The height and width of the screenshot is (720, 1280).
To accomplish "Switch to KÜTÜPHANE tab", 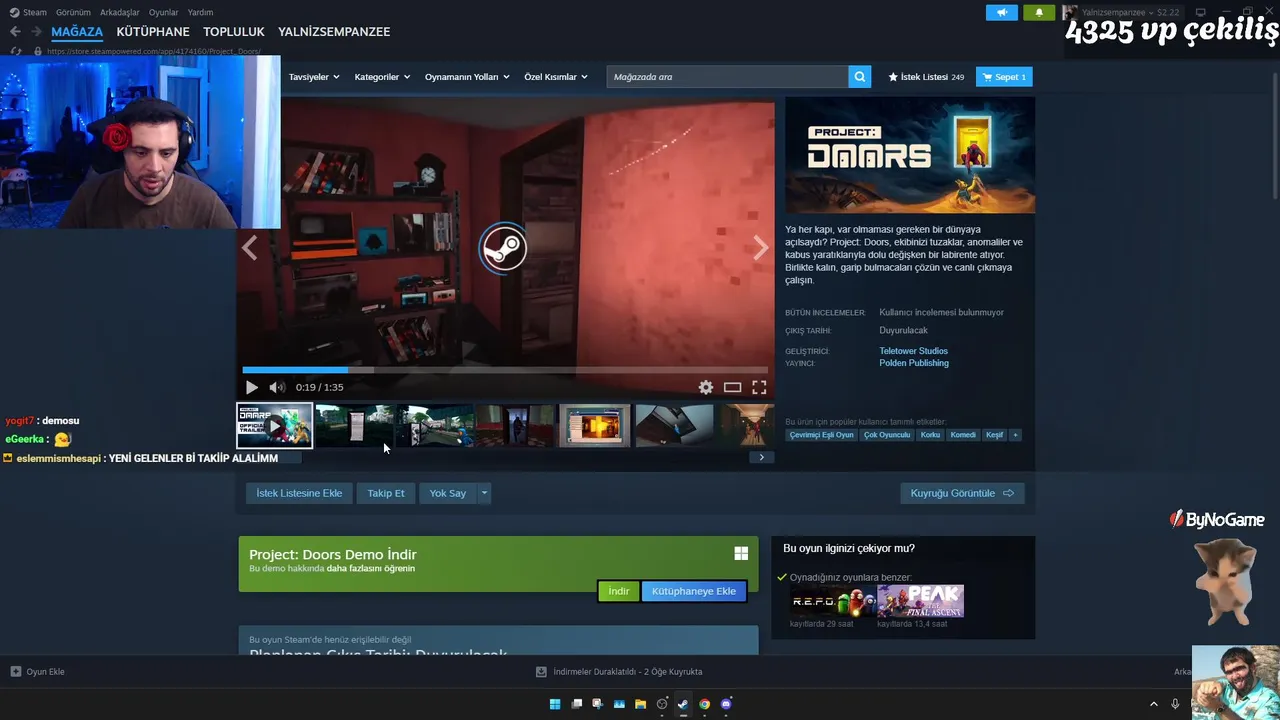I will [x=153, y=32].
